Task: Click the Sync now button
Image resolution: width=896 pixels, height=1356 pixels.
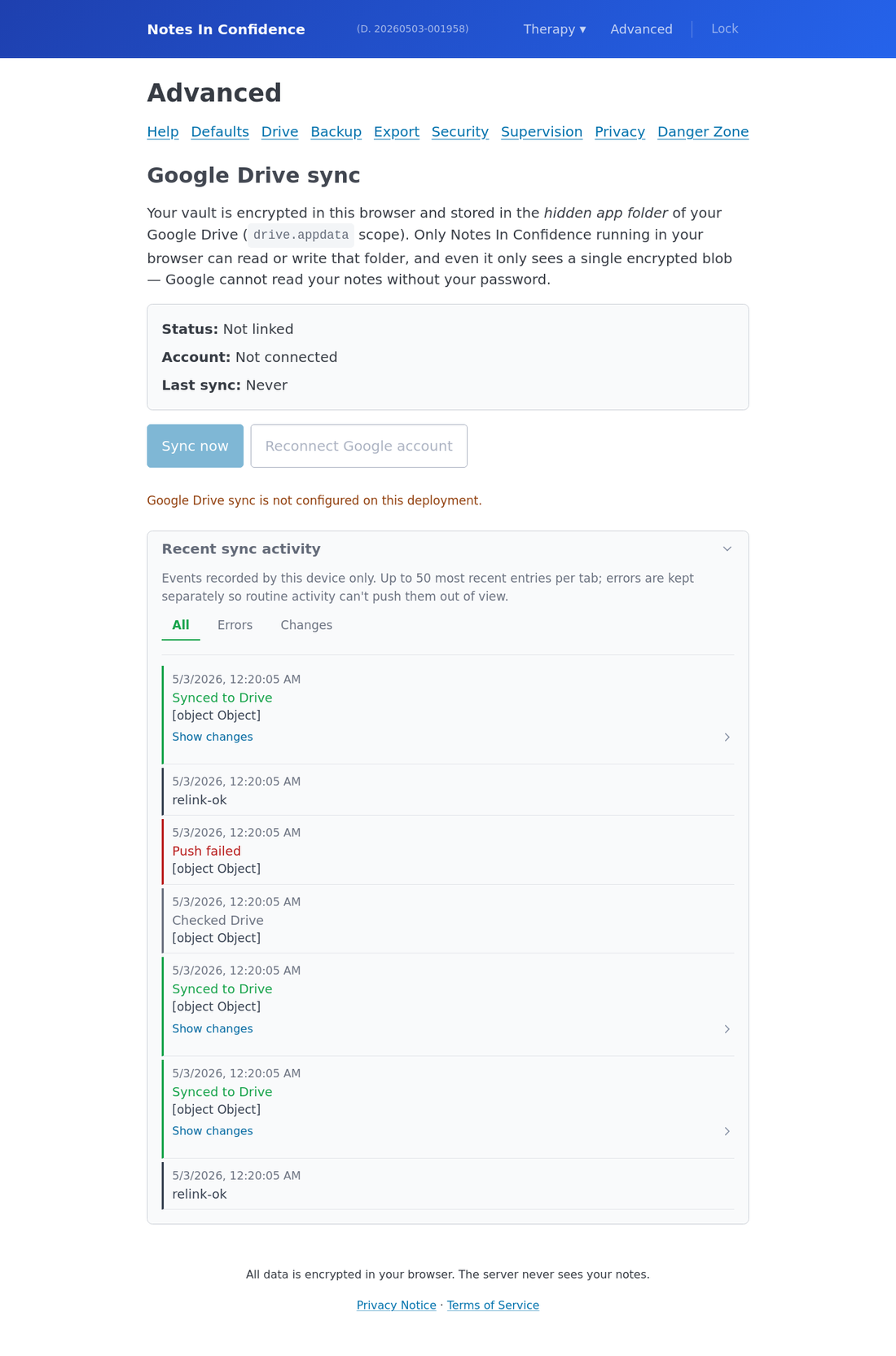Action: click(x=195, y=446)
